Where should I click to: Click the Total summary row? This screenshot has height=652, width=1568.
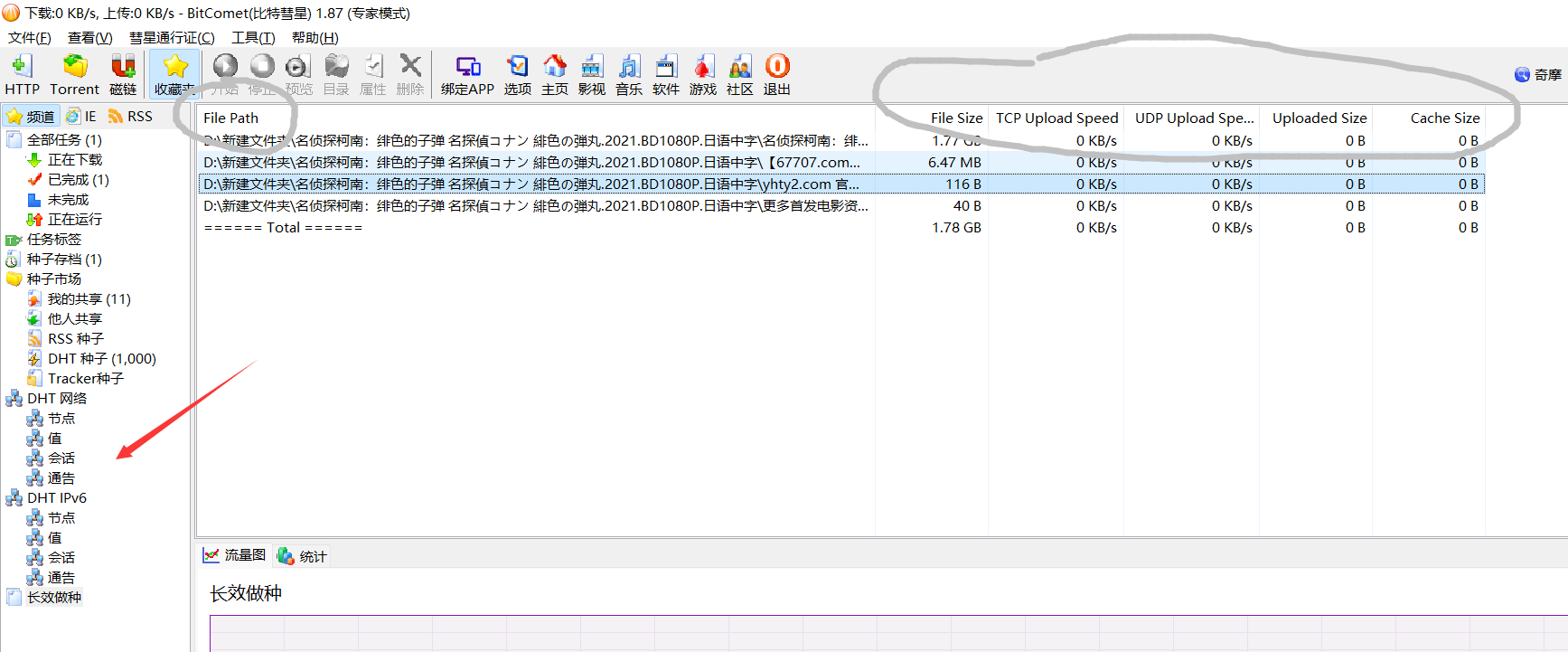(x=840, y=227)
